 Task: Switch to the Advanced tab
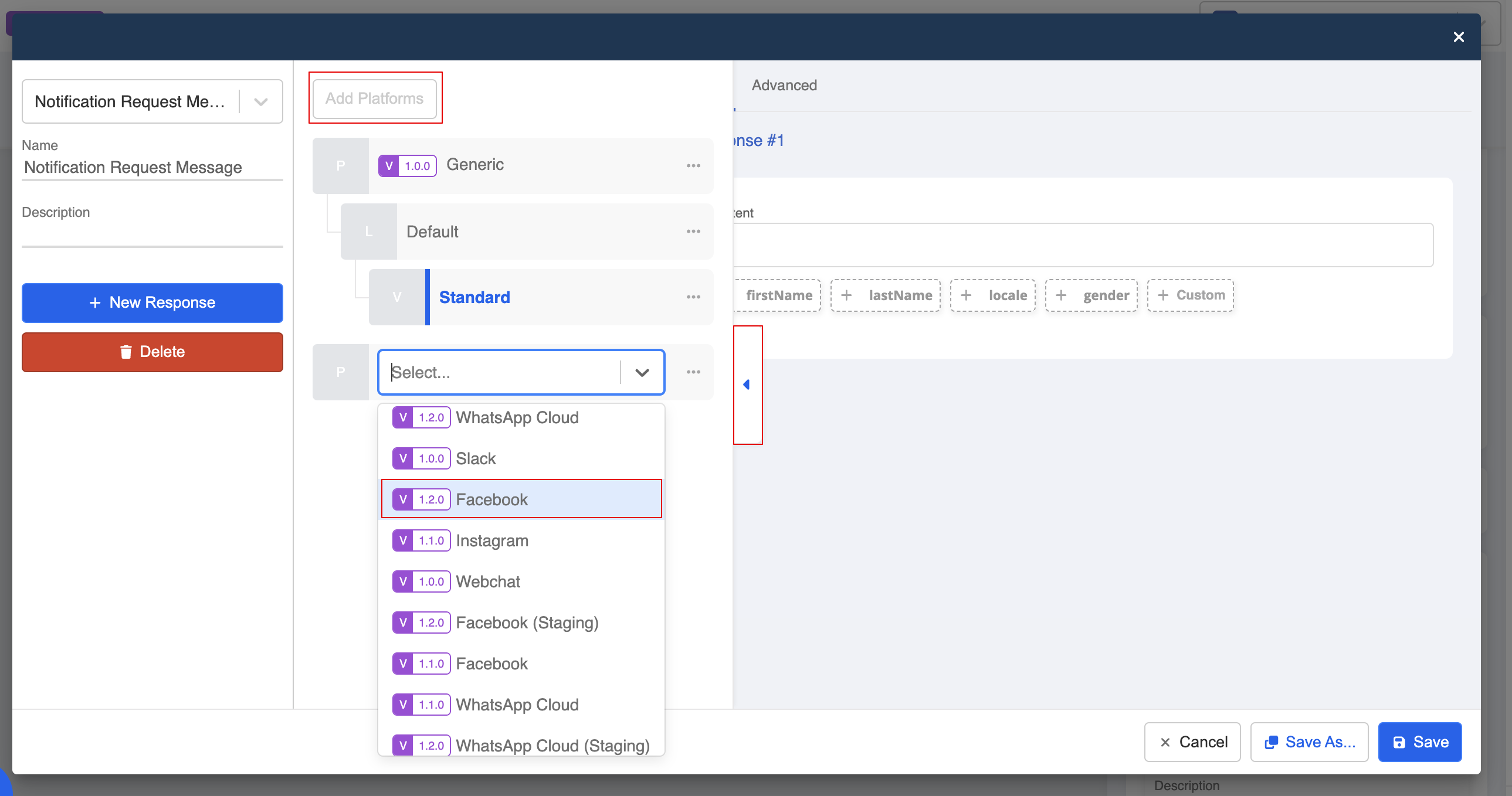(x=784, y=85)
